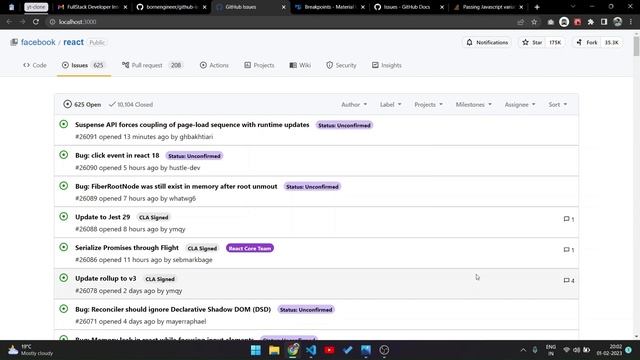Click author ghbakhtiari
Image resolution: width=640 pixels, height=360 pixels.
click(x=196, y=137)
